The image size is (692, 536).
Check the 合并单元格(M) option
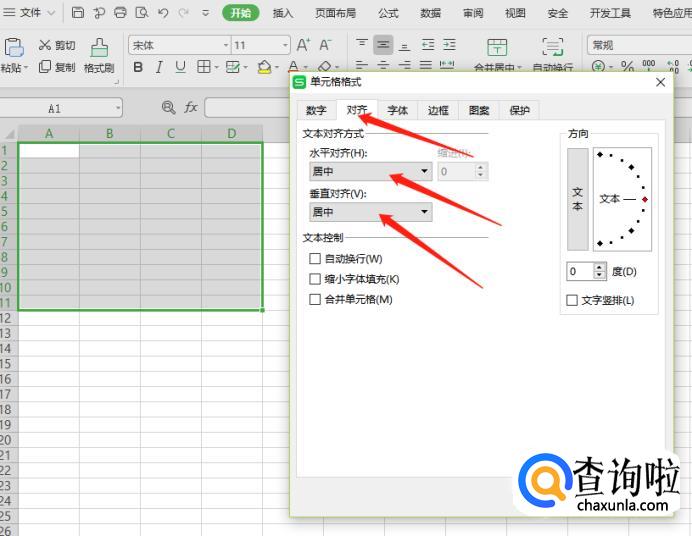coord(315,300)
